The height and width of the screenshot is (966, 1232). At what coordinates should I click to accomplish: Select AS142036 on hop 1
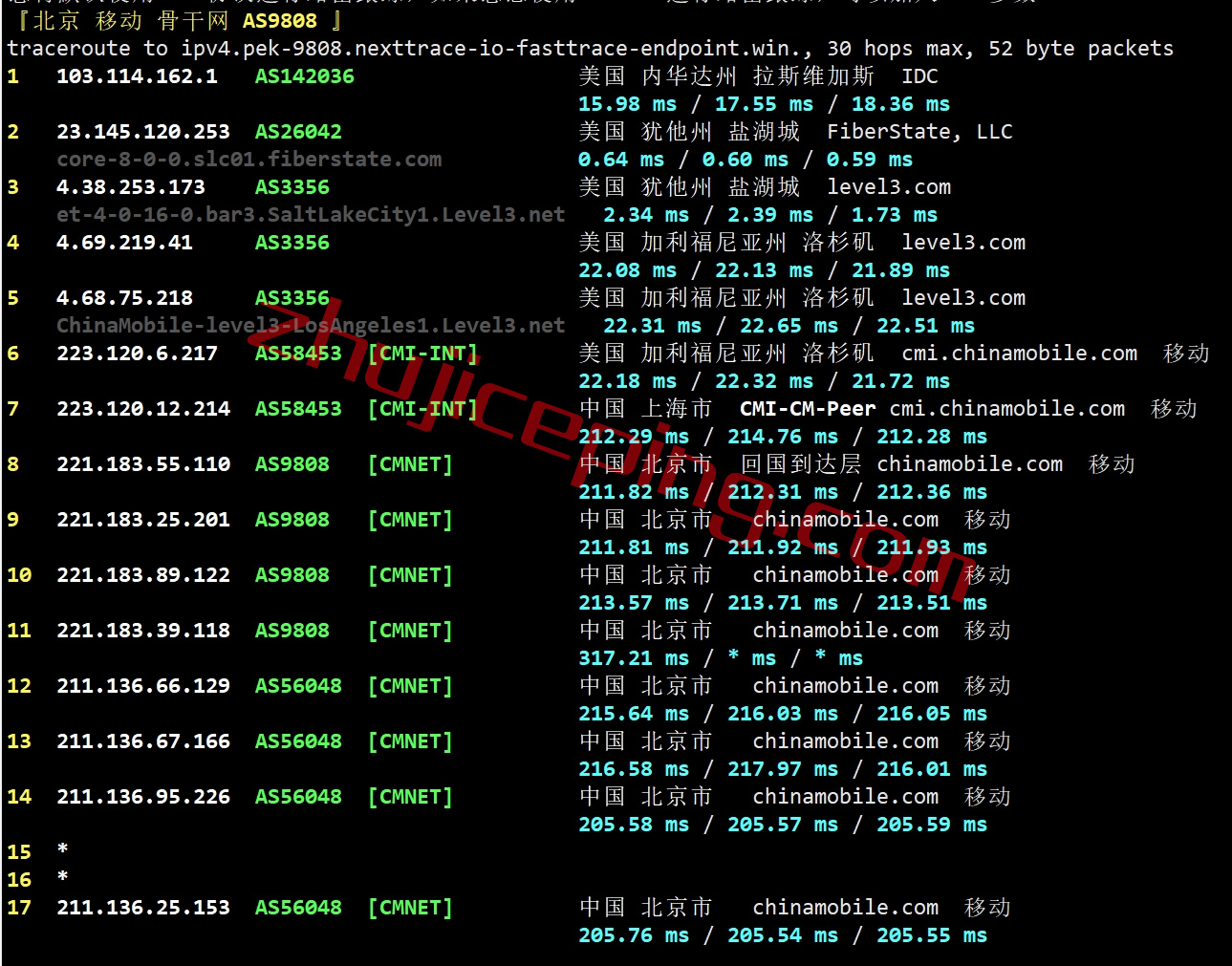point(304,76)
